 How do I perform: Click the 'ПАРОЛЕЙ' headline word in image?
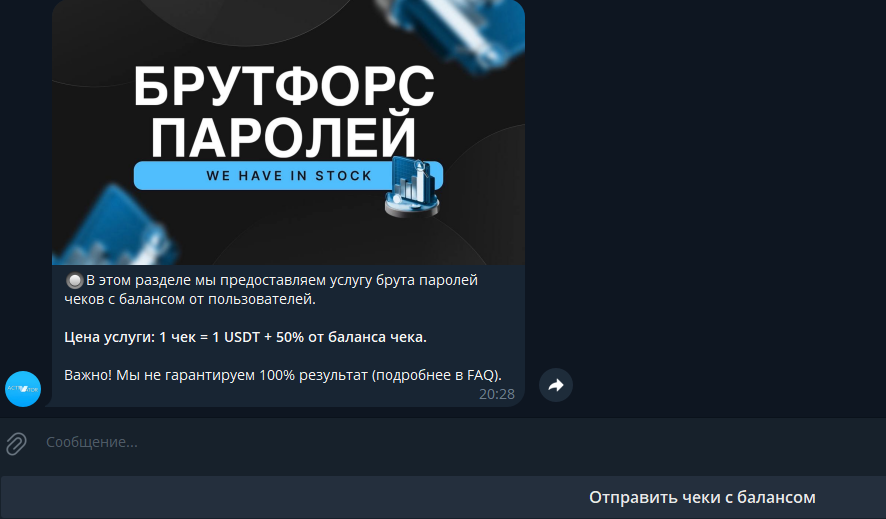coord(284,136)
